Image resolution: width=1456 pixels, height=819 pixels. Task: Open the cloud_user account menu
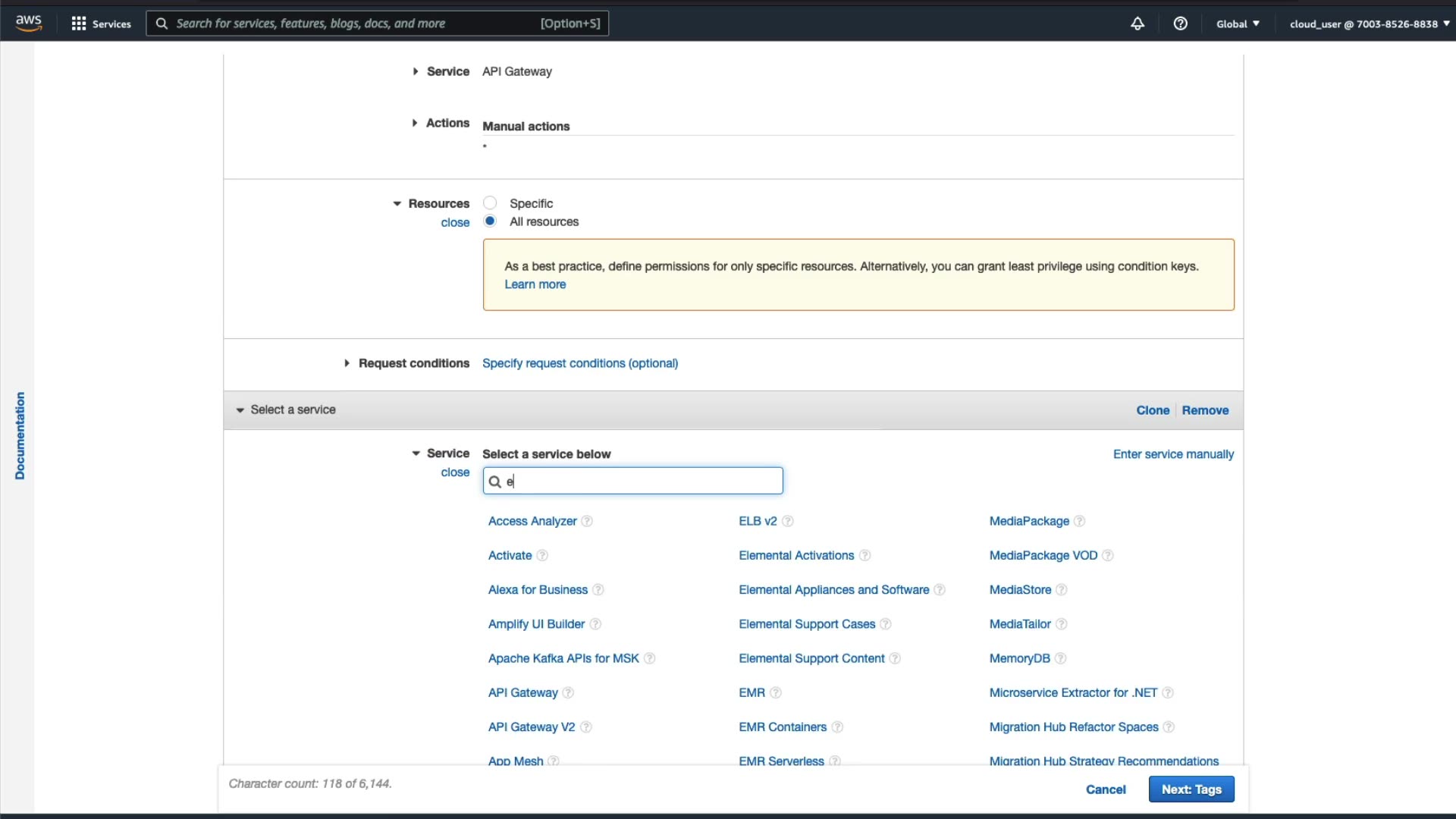1369,24
